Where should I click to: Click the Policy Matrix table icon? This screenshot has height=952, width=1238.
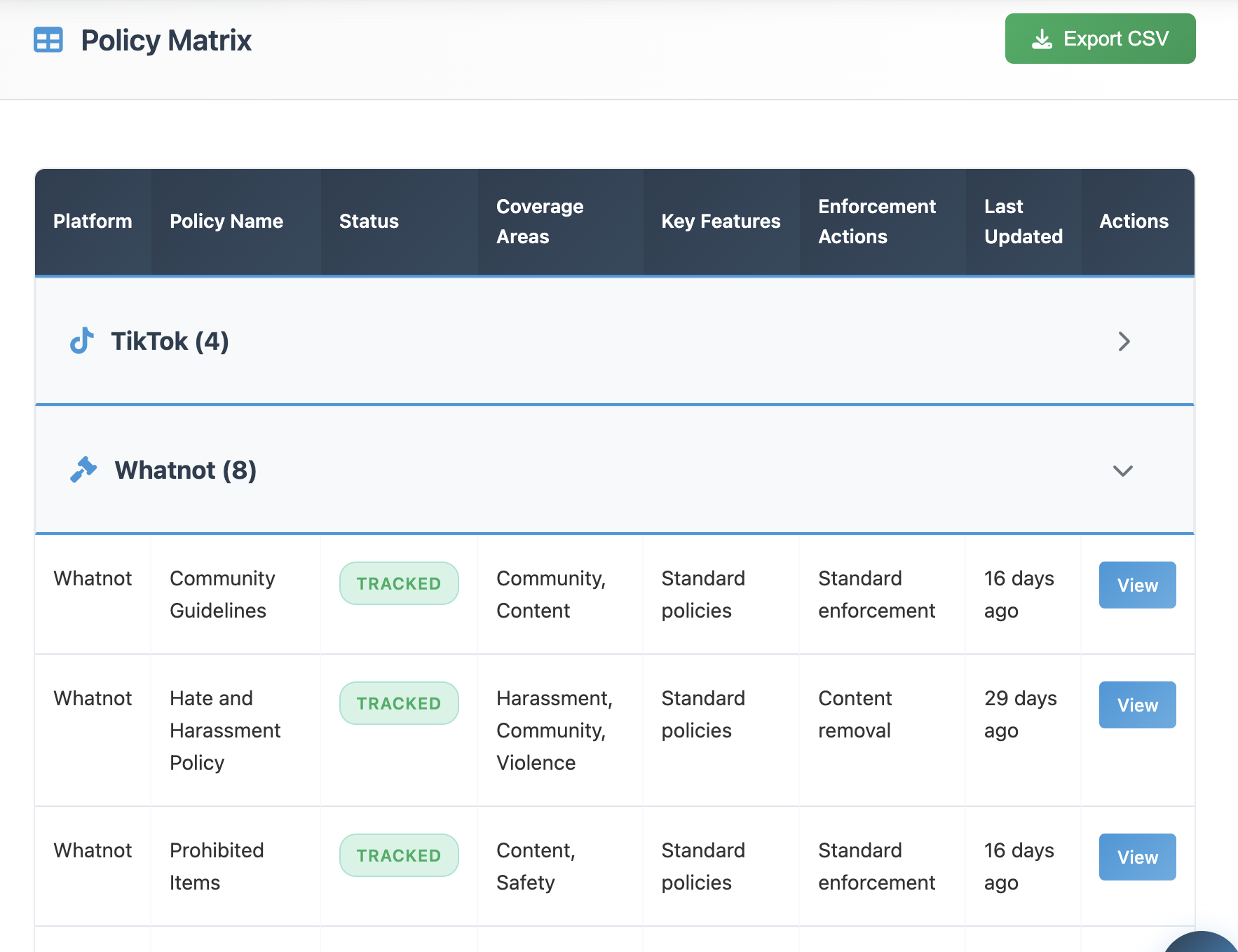click(x=48, y=40)
